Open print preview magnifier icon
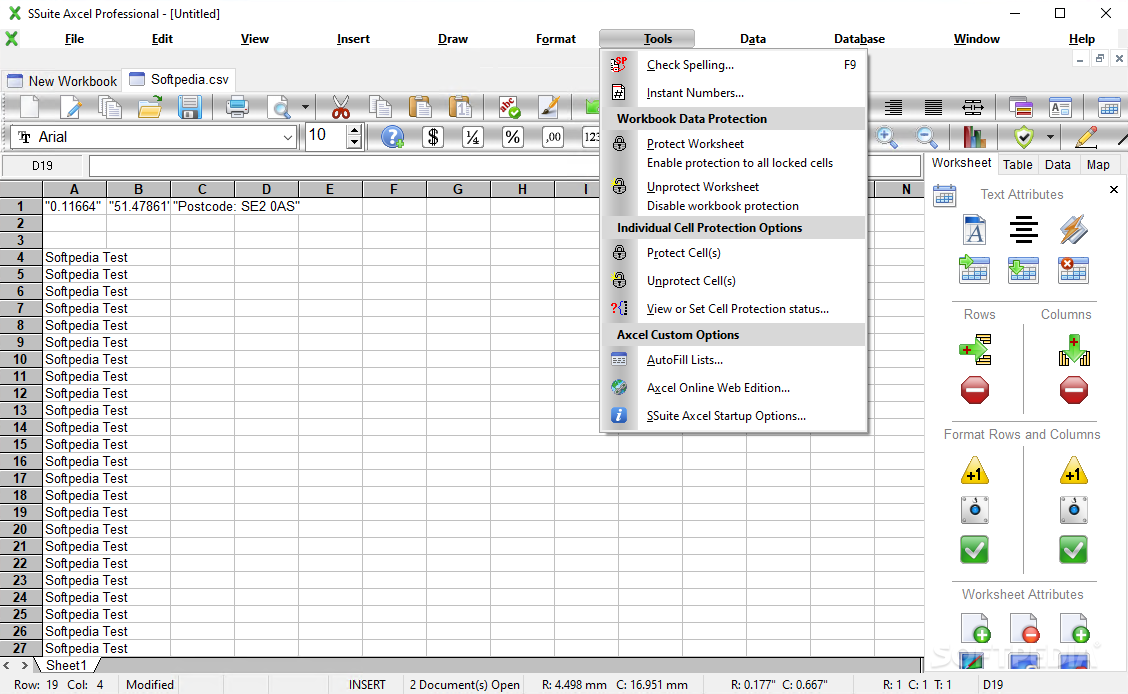 click(278, 107)
